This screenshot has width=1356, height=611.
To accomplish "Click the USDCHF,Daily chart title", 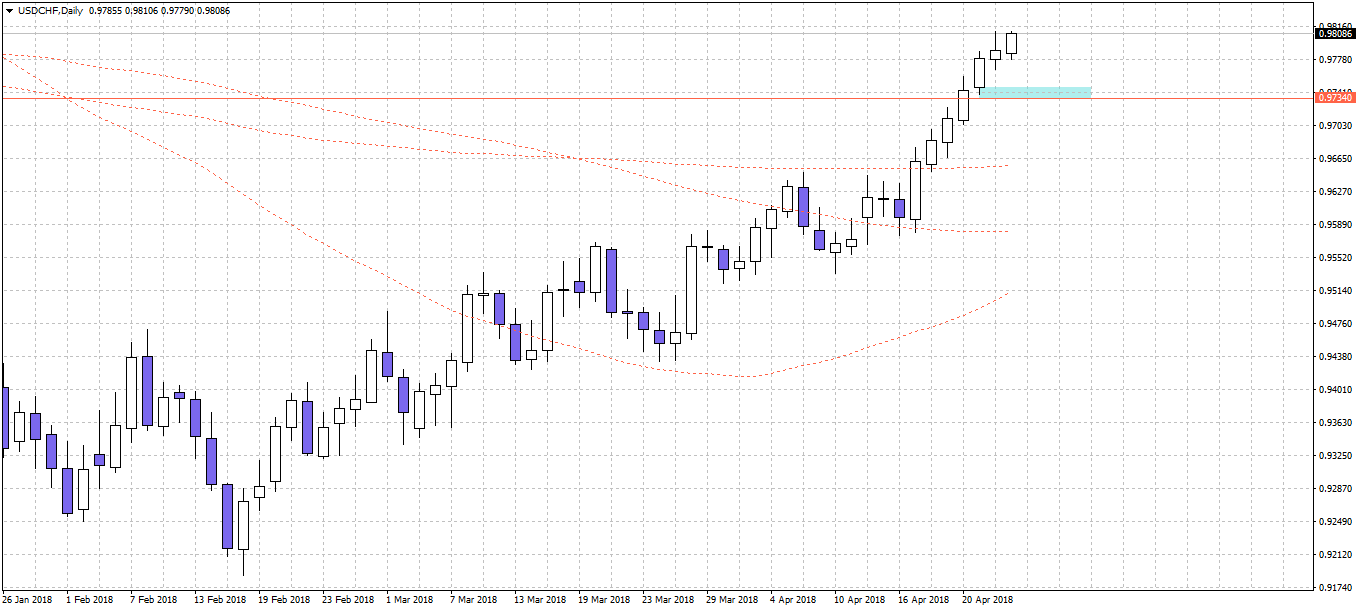I will 49,10.
